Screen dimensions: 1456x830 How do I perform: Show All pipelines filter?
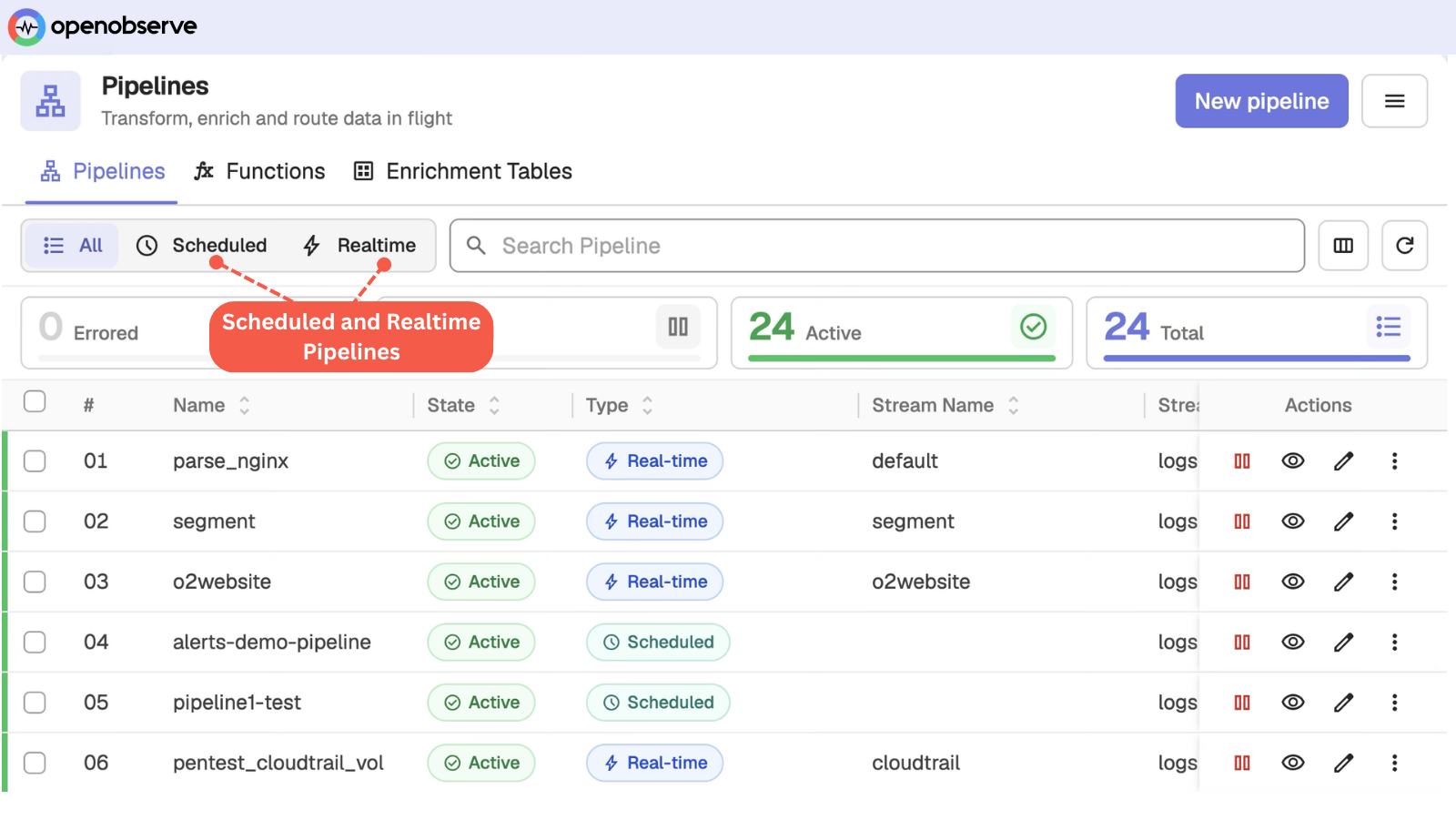click(x=73, y=246)
